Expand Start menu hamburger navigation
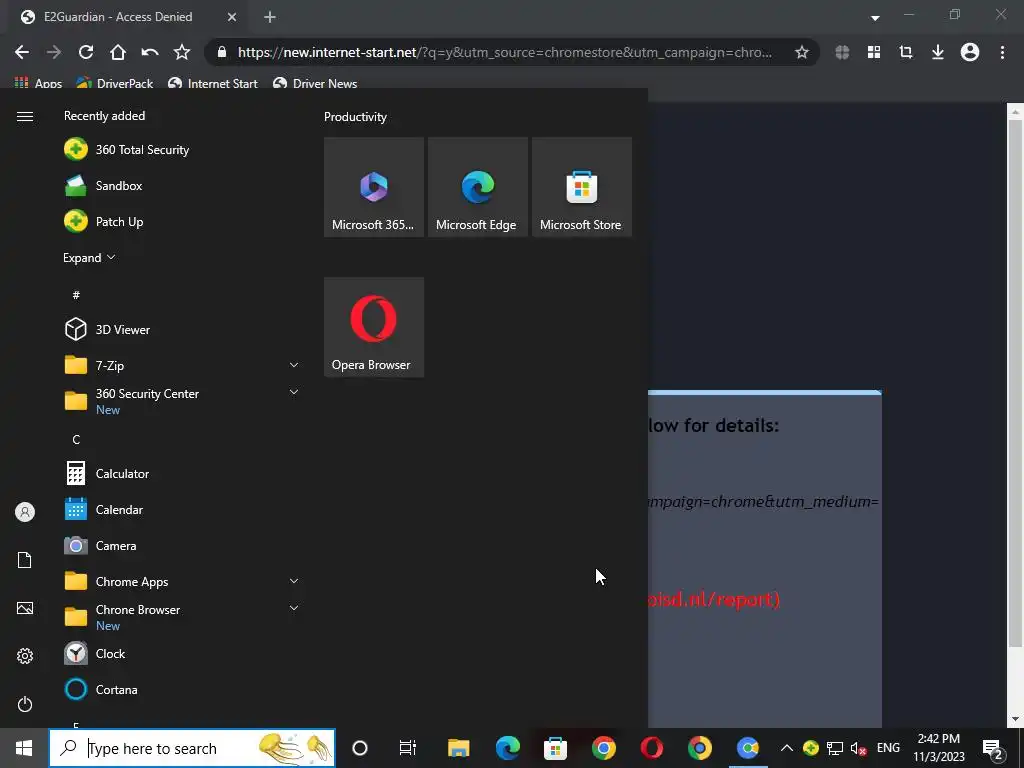The height and width of the screenshot is (768, 1024). point(25,116)
